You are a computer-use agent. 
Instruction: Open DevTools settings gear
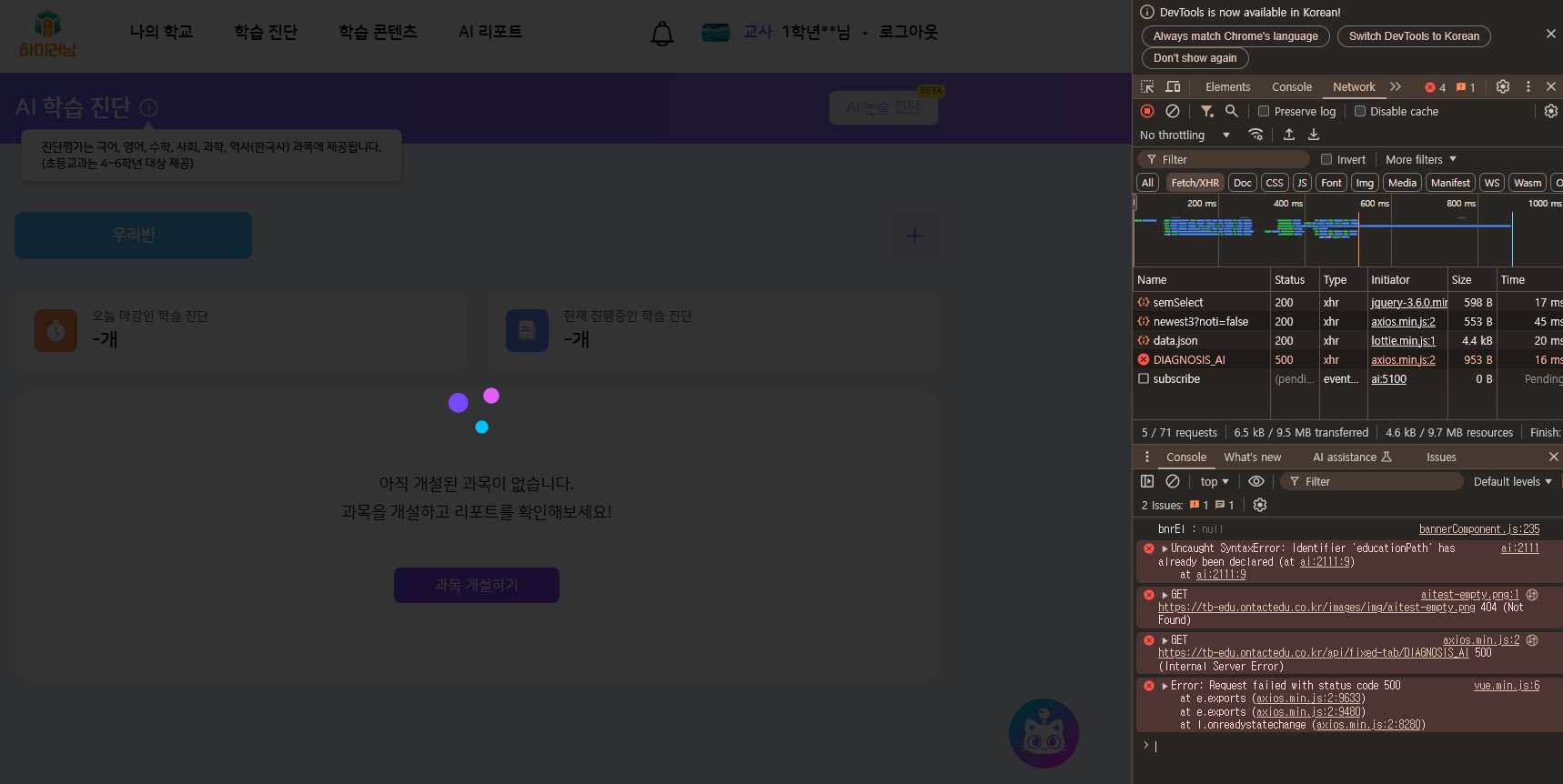point(1503,86)
